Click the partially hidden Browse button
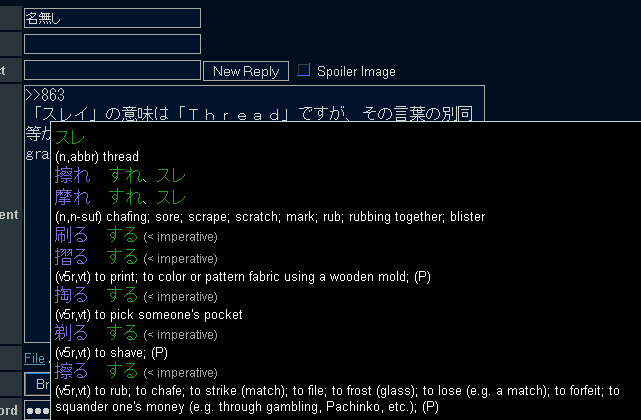The image size is (641, 420). click(38, 384)
